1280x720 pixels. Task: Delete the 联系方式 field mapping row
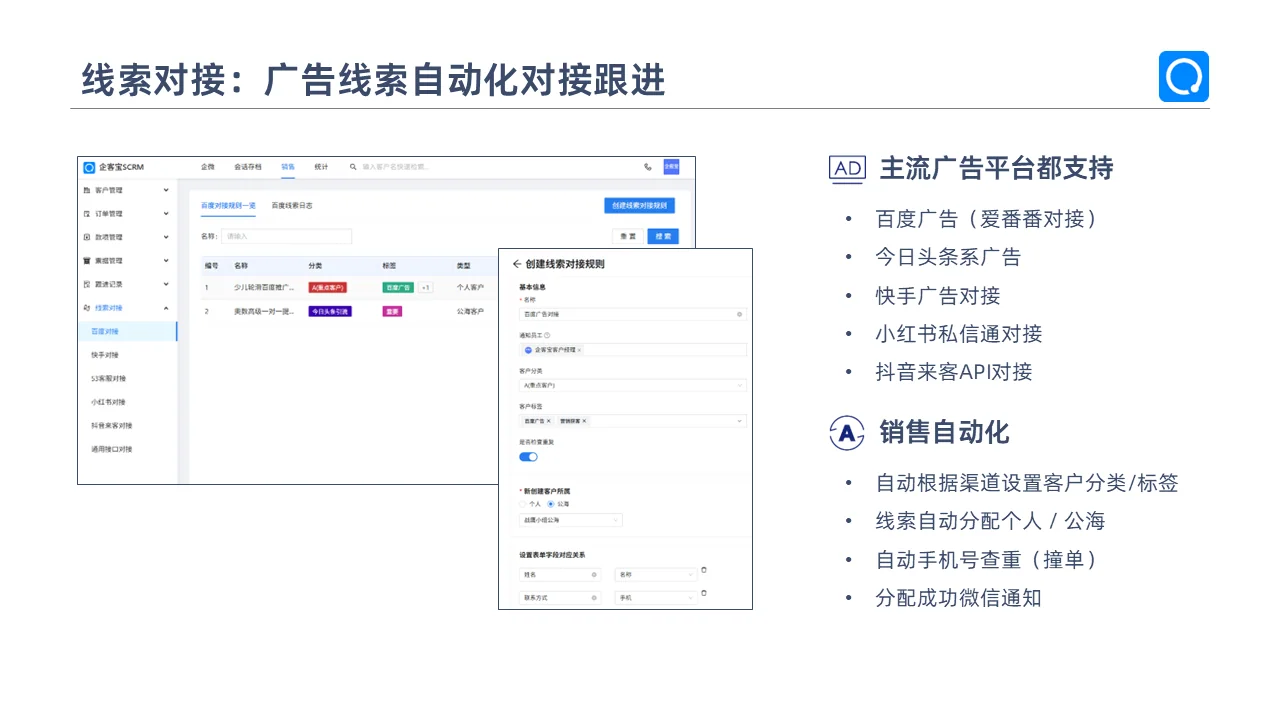(704, 593)
